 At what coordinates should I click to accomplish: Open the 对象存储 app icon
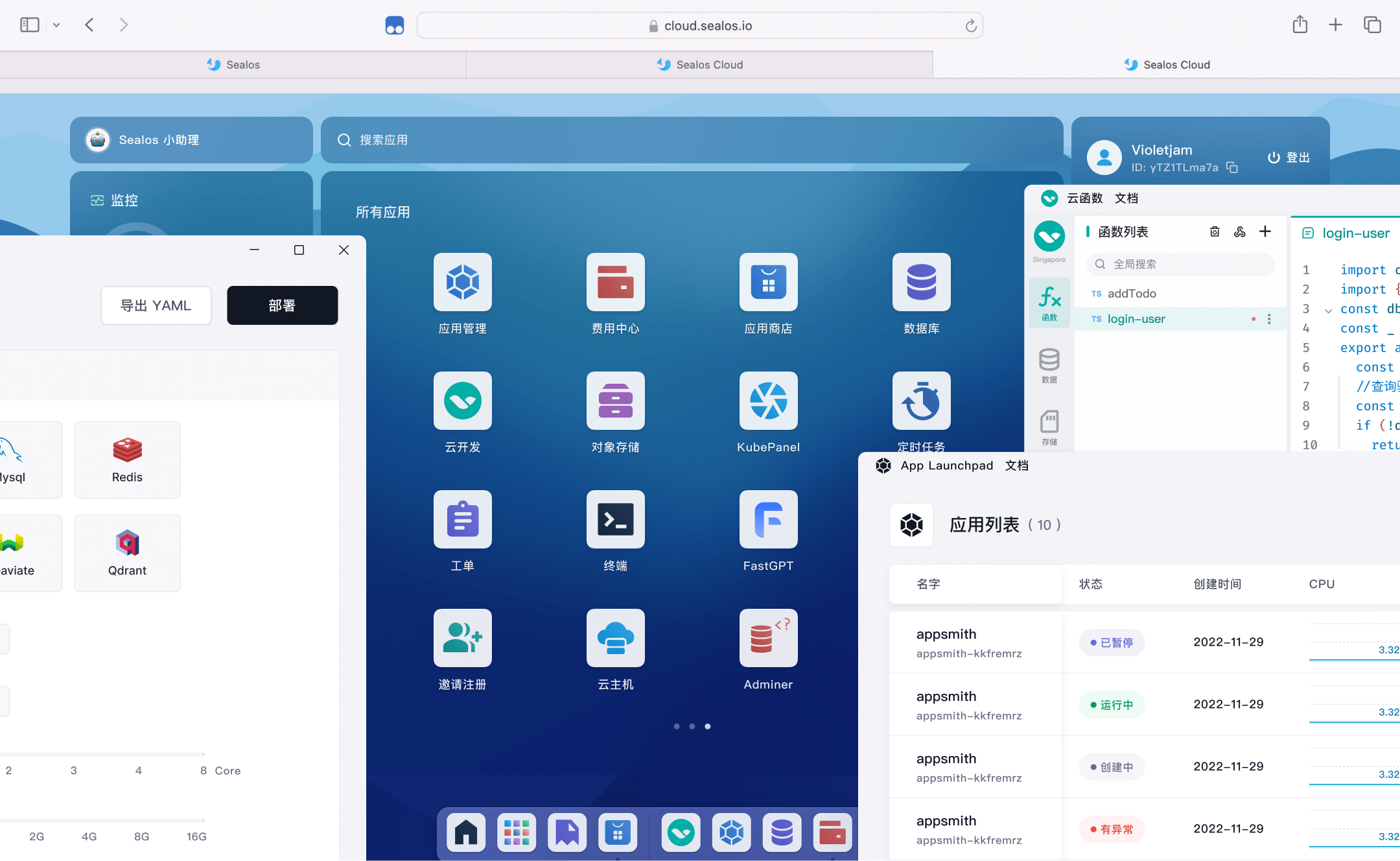(615, 401)
